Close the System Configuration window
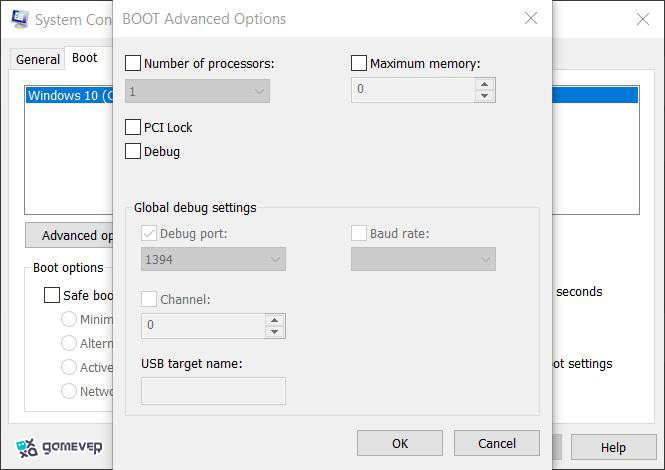Viewport: 665px width, 470px height. pos(643,19)
